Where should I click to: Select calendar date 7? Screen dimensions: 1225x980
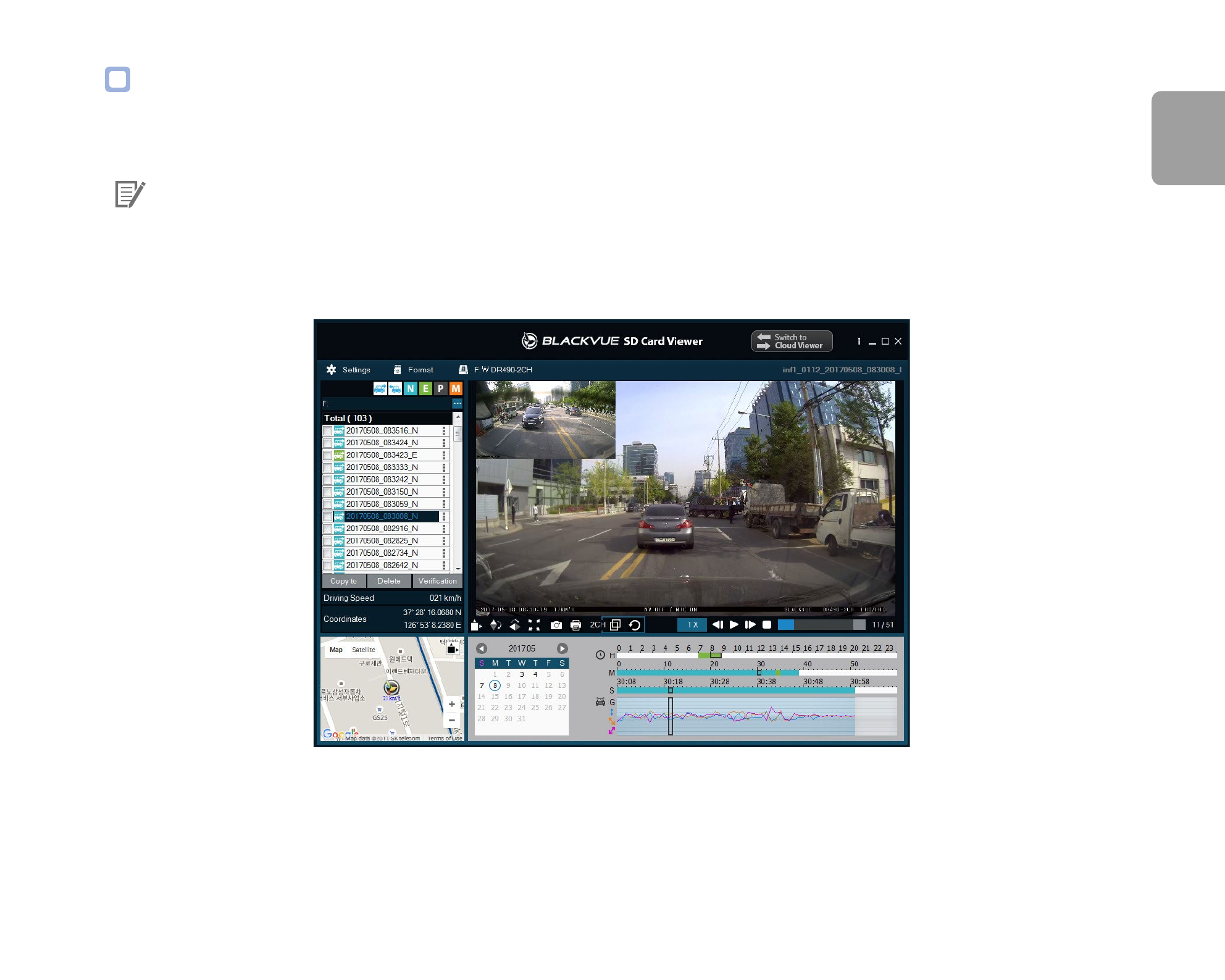click(x=482, y=685)
